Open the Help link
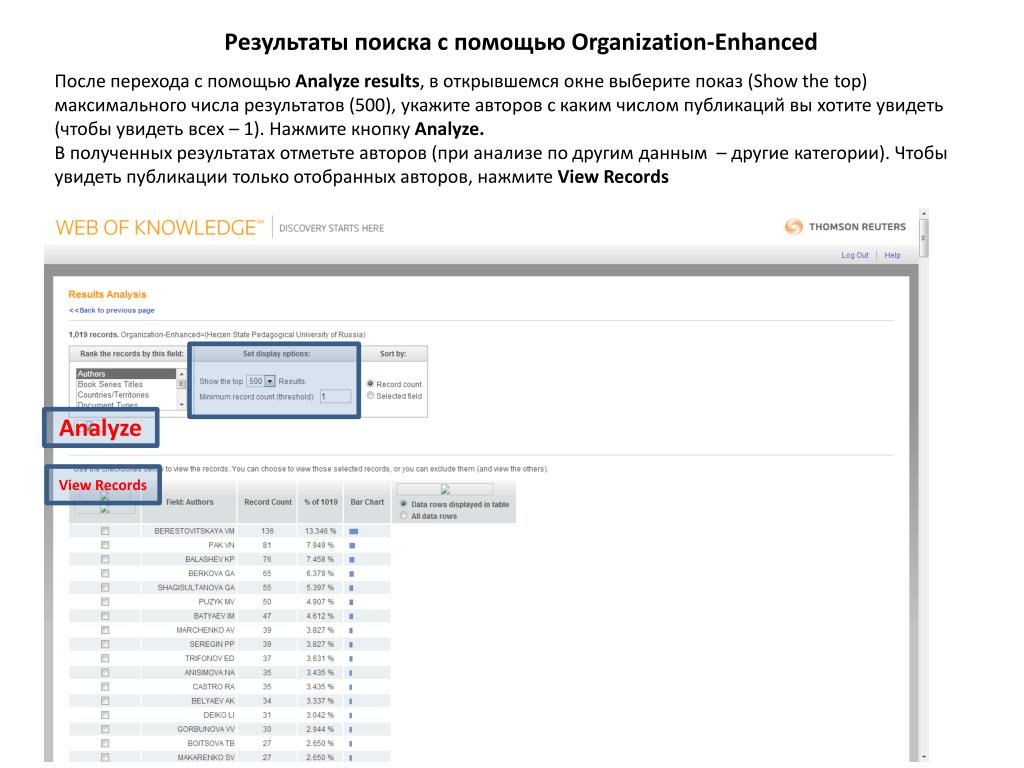The image size is (1024, 768). coord(892,255)
